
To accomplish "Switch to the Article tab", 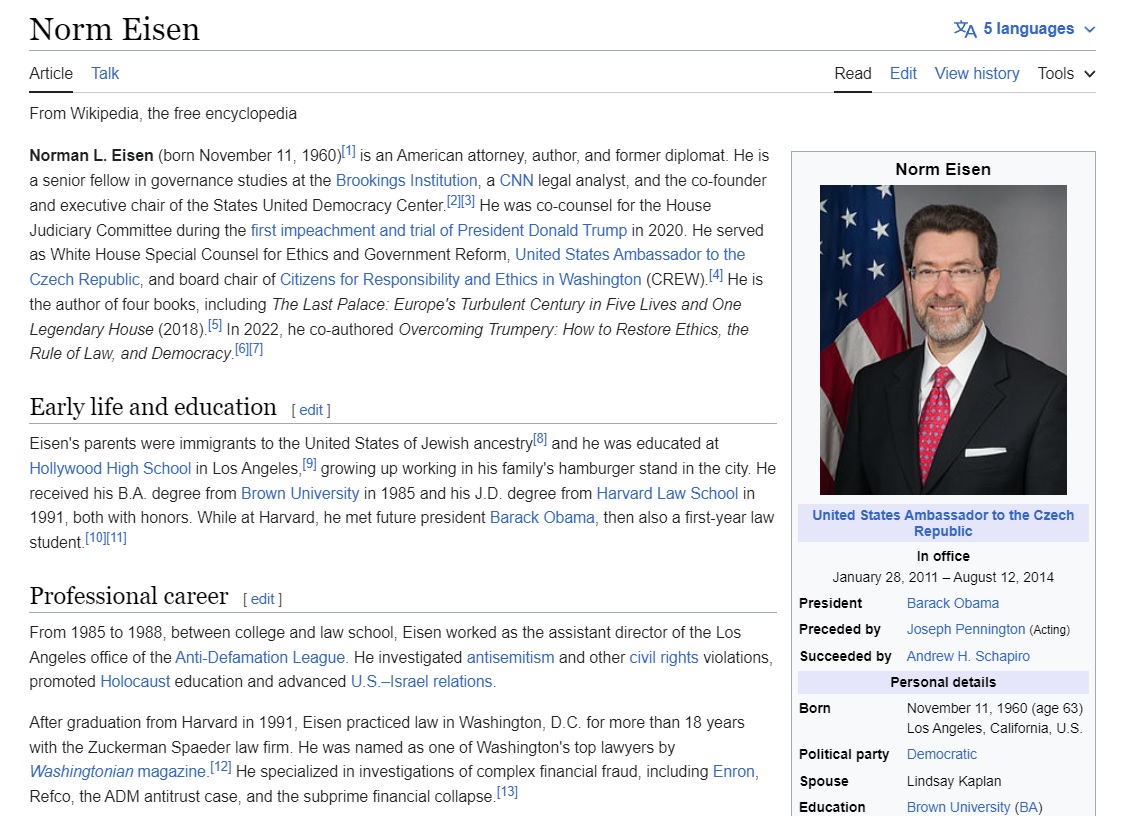I will (x=51, y=74).
